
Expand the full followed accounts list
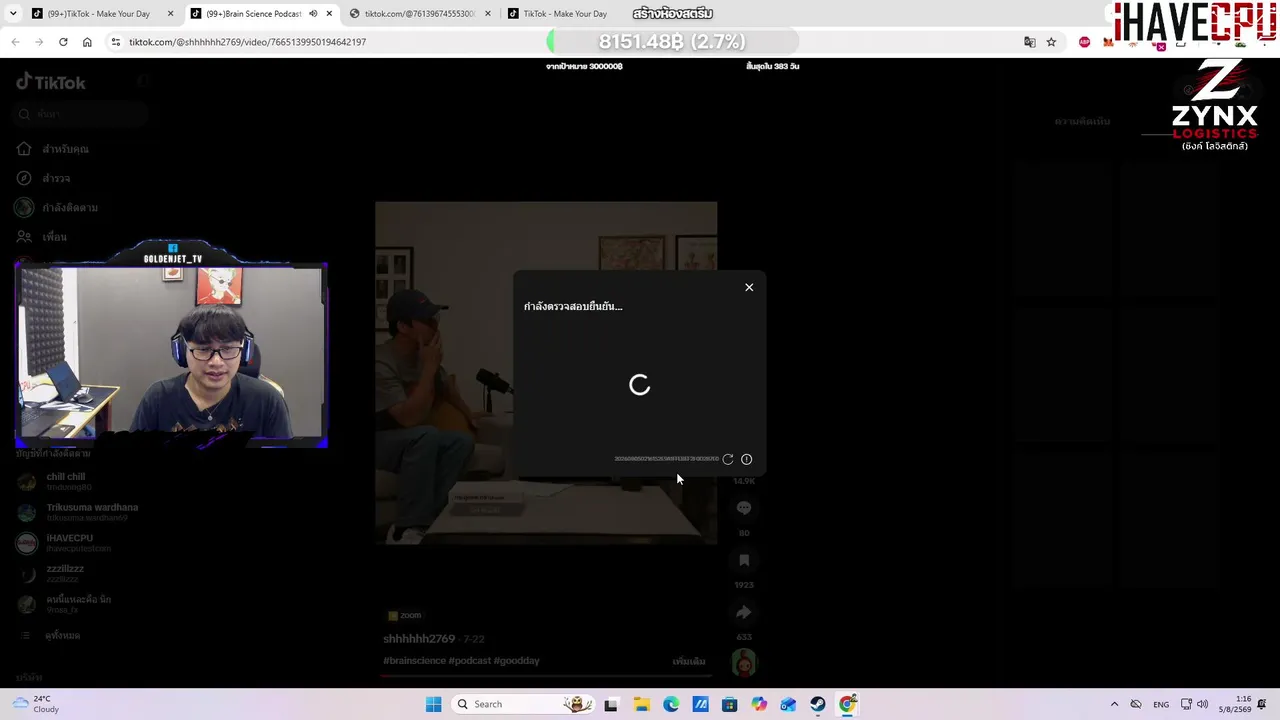click(54, 636)
